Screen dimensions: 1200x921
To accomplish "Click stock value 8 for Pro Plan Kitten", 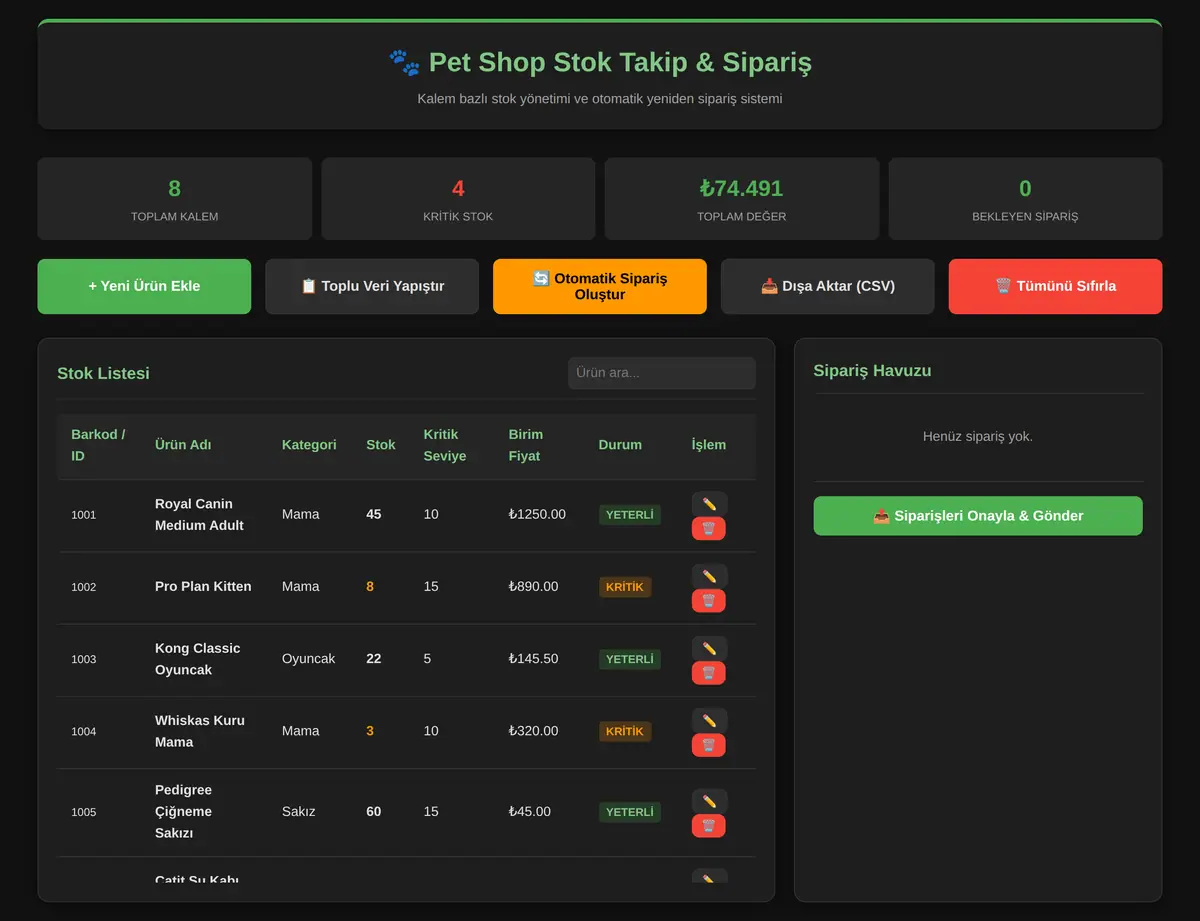I will 370,587.
